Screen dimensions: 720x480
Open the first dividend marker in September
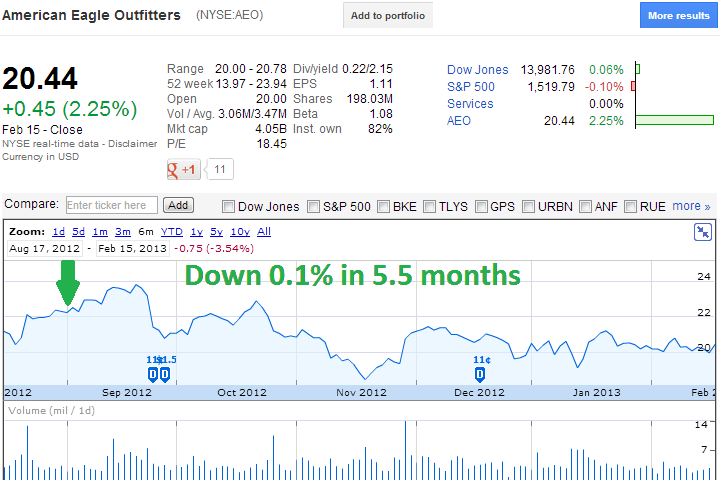click(153, 374)
